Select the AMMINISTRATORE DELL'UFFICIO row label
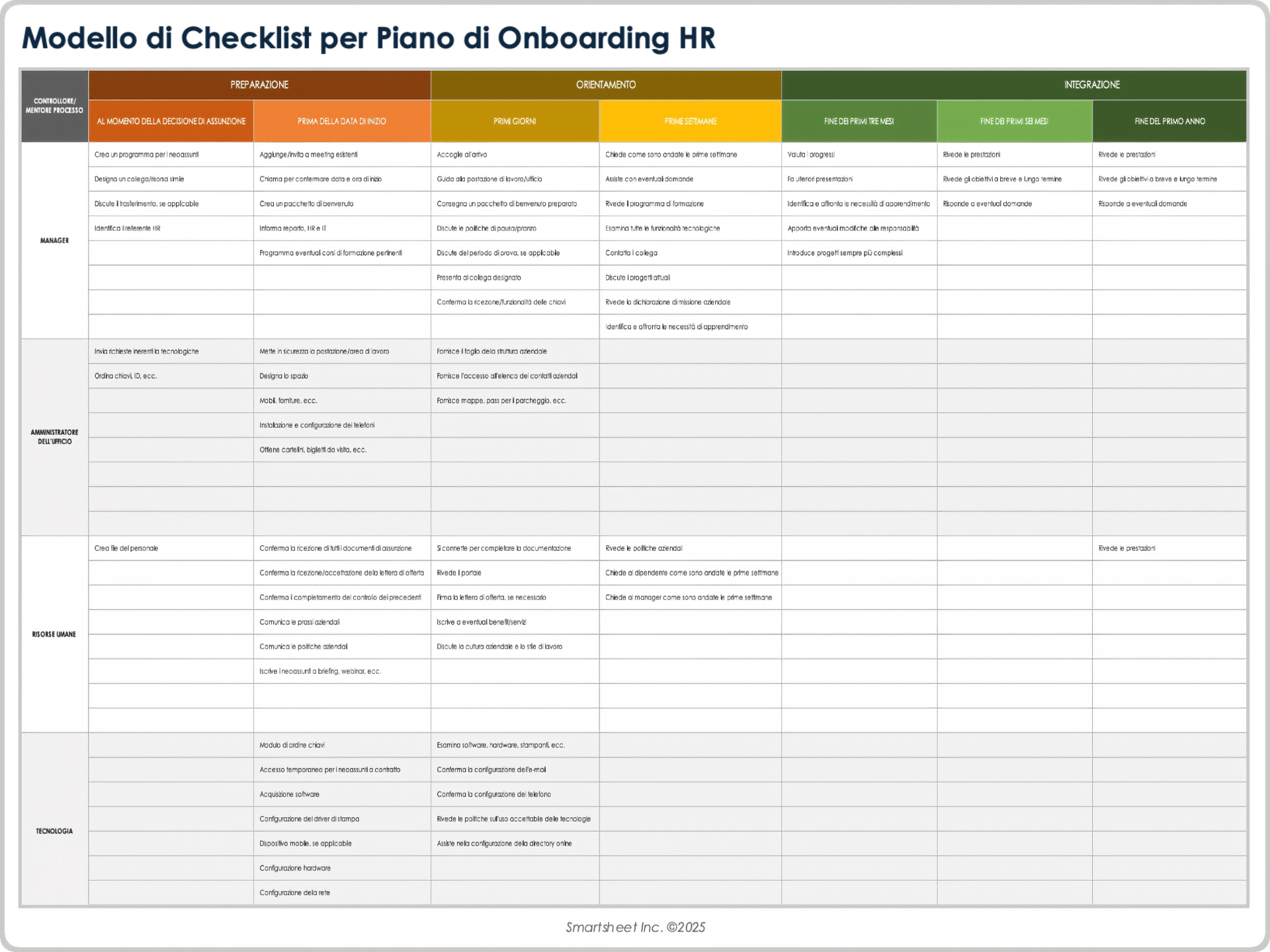 [x=55, y=436]
